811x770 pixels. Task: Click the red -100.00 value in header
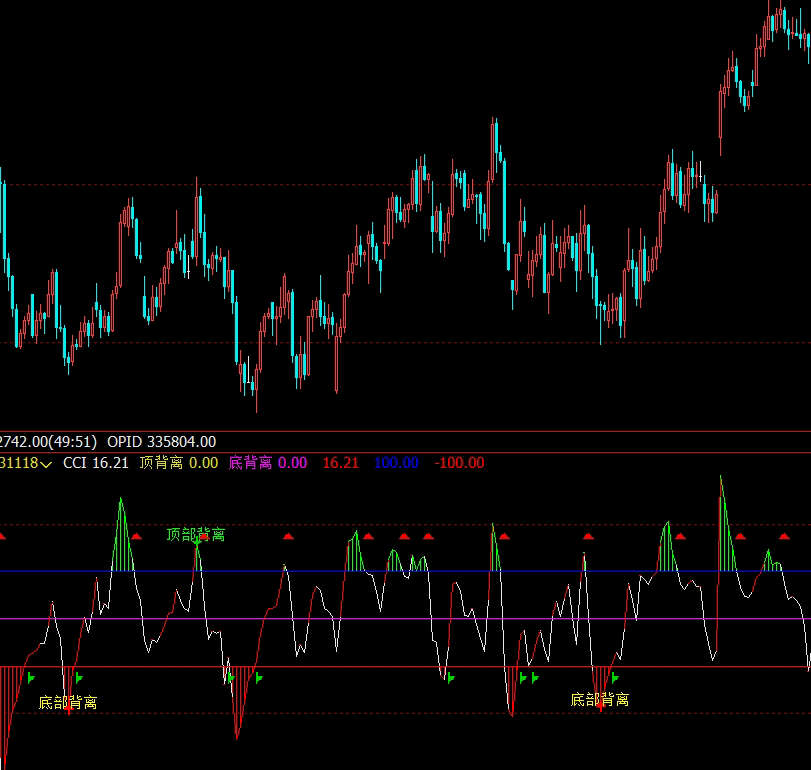pos(459,463)
